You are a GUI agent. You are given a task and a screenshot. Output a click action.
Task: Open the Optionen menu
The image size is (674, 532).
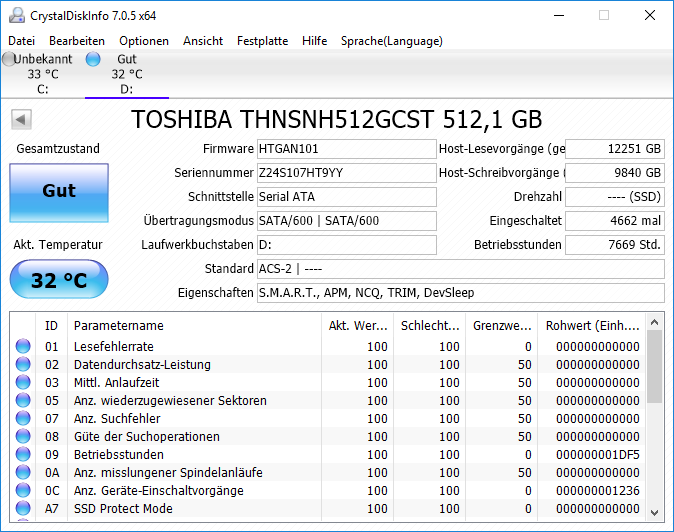[144, 41]
